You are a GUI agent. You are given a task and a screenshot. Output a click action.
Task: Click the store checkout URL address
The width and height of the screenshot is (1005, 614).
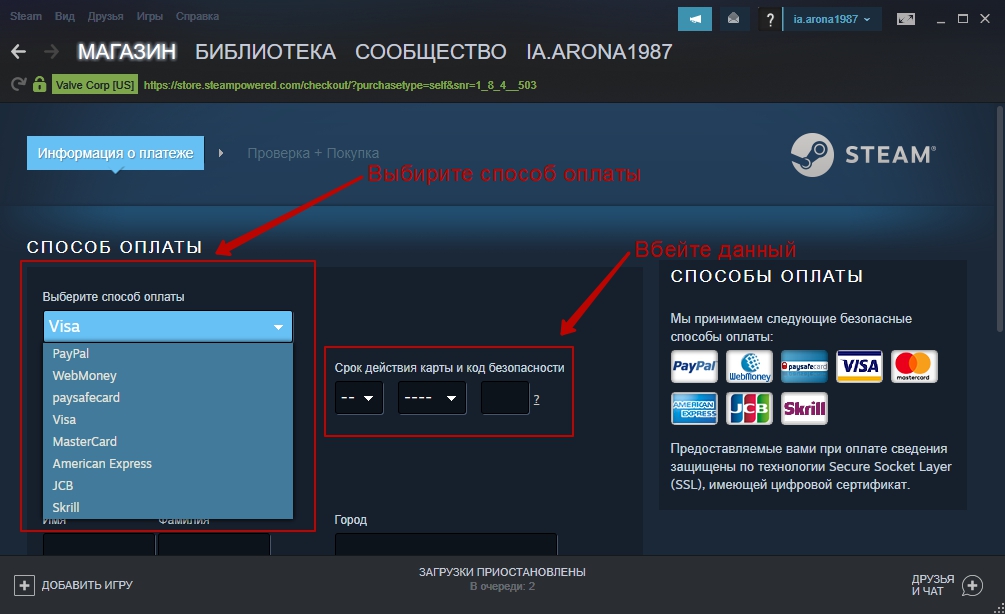340,85
